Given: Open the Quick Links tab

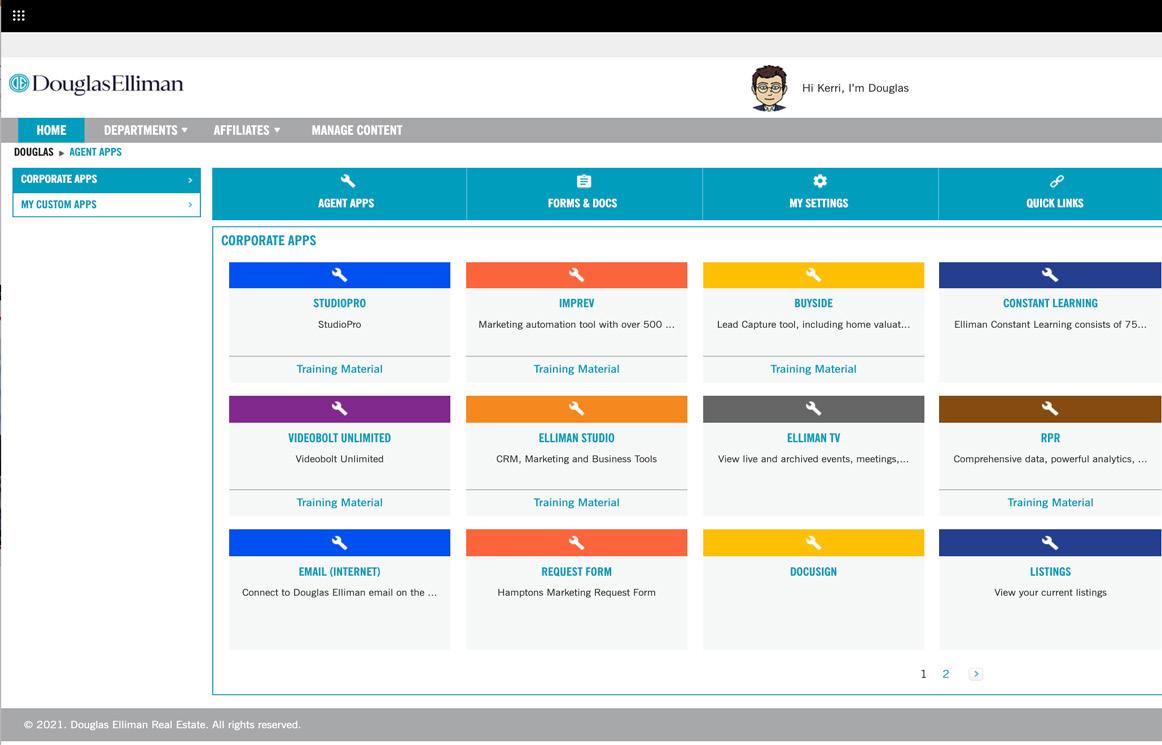Looking at the screenshot, I should [1051, 193].
